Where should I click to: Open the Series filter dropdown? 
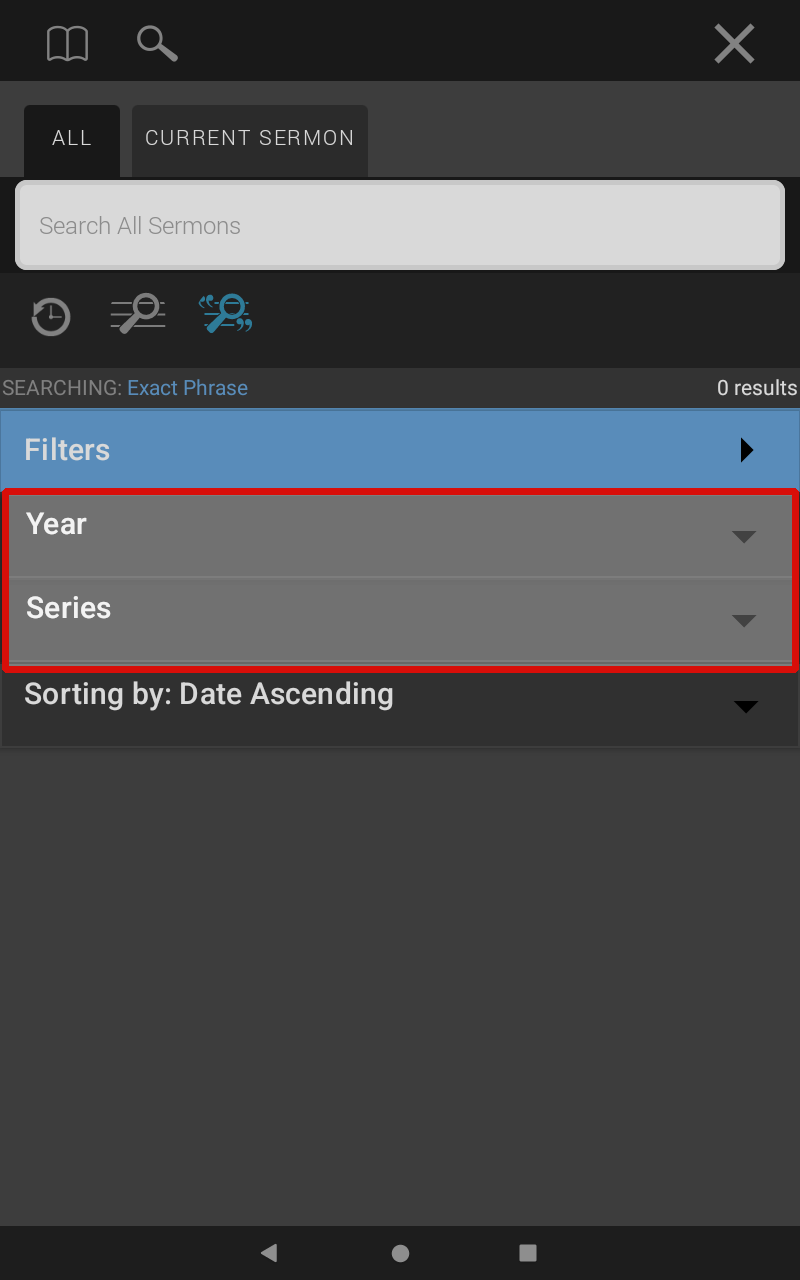click(400, 619)
